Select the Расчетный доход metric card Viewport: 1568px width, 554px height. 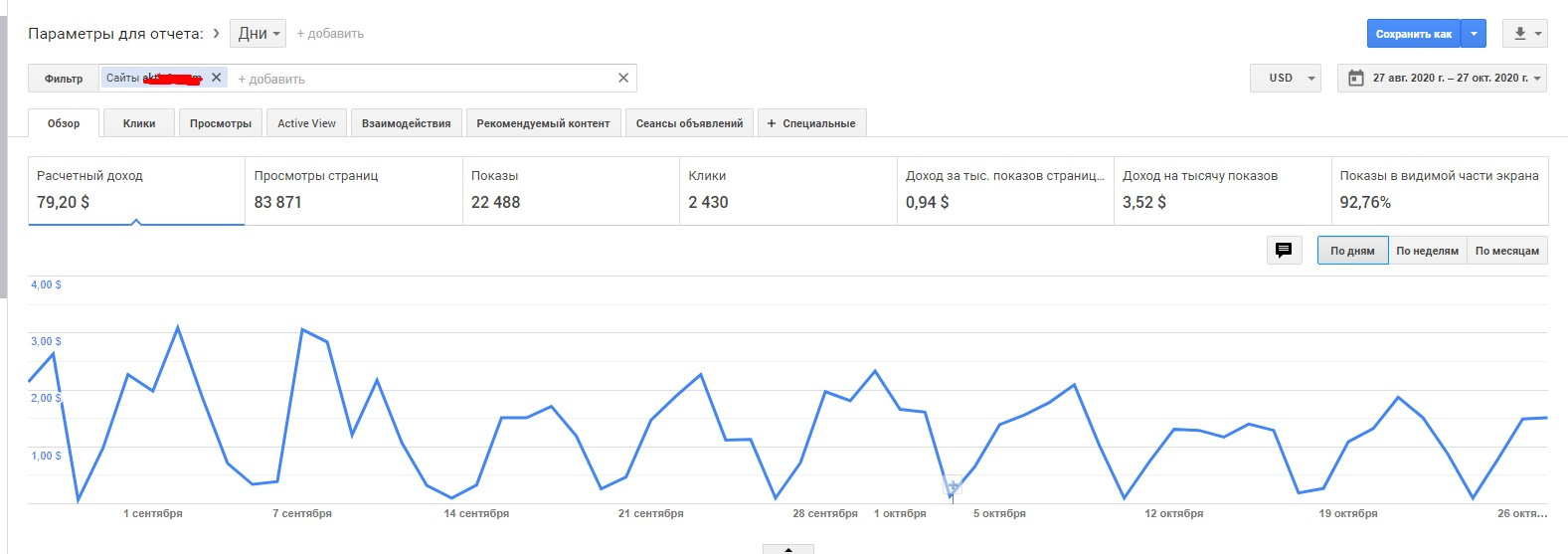coord(136,191)
